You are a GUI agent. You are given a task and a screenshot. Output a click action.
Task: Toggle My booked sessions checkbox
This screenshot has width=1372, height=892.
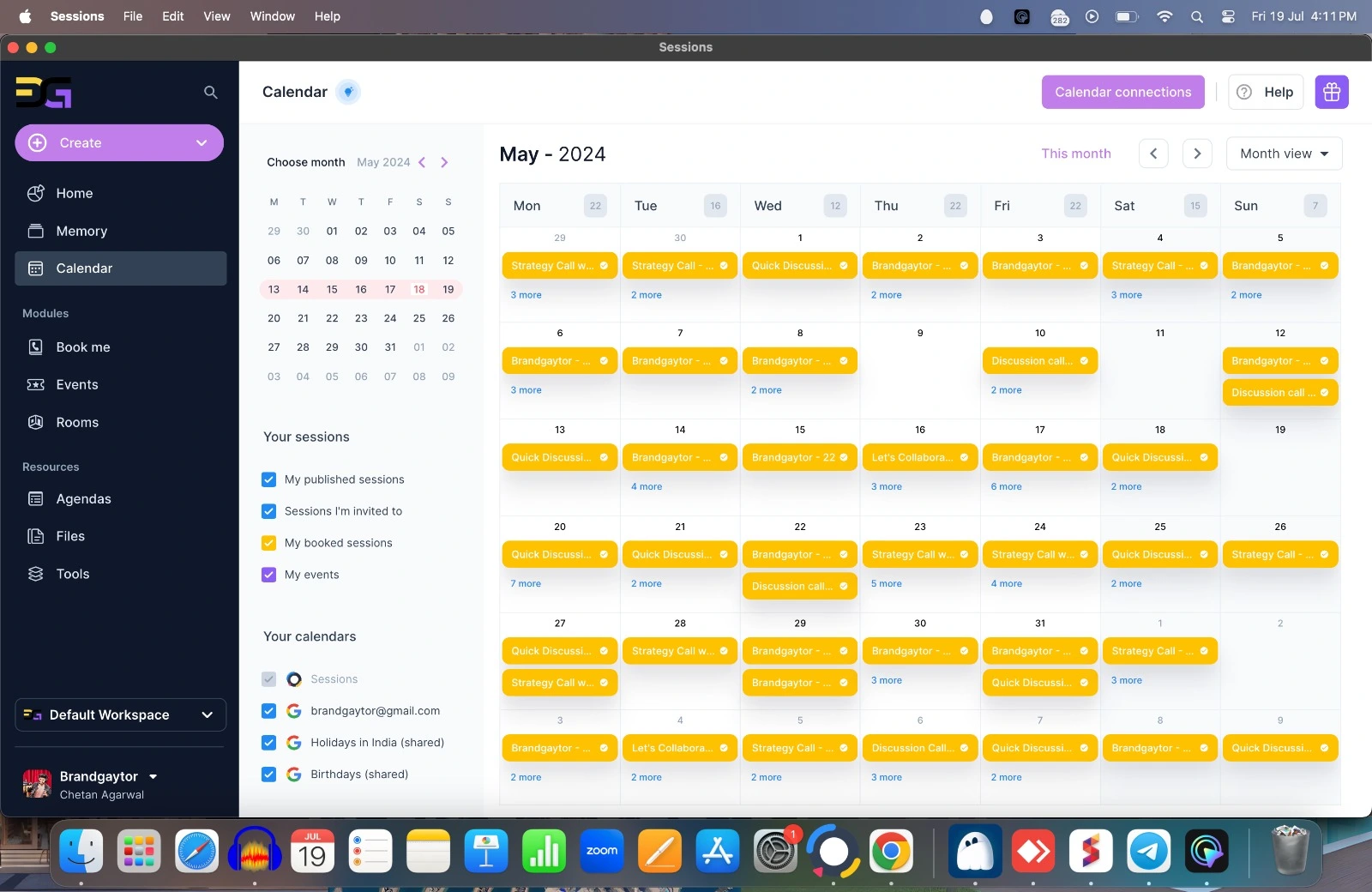[268, 543]
